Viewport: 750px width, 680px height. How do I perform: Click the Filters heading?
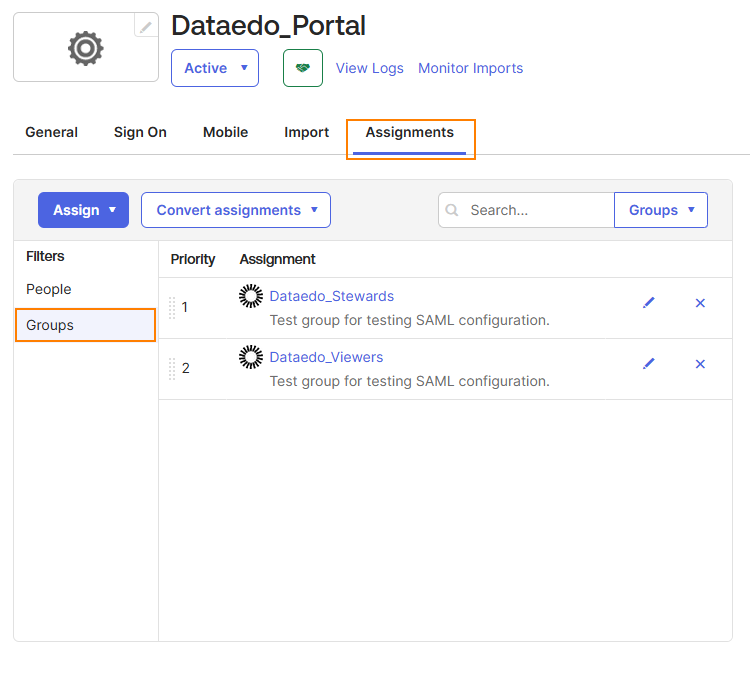pyautogui.click(x=45, y=256)
